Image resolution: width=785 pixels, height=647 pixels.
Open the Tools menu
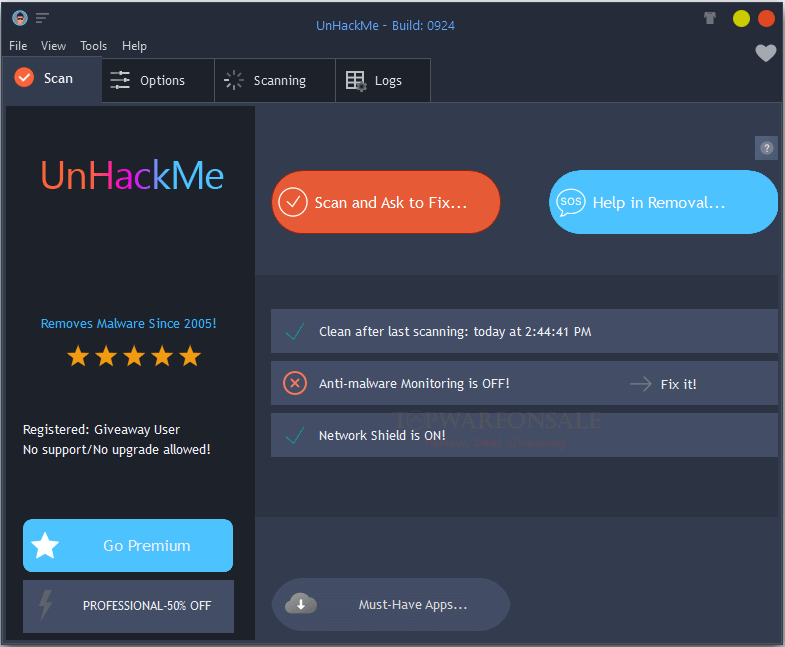[94, 46]
